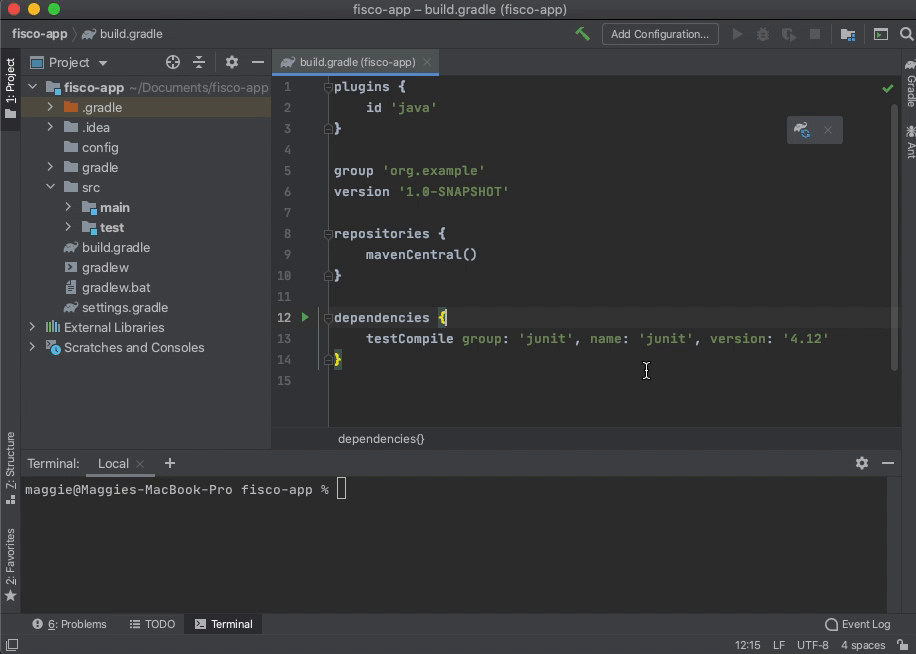Open Project Structure icon in toolbar
This screenshot has height=654, width=916.
click(848, 34)
